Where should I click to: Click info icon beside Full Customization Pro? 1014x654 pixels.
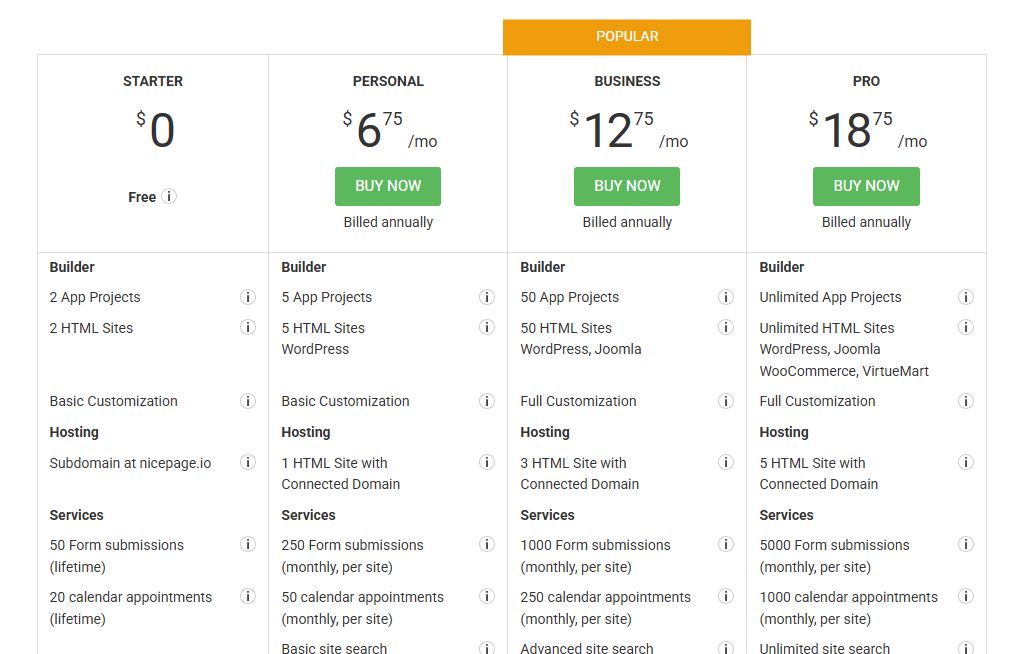tap(966, 401)
